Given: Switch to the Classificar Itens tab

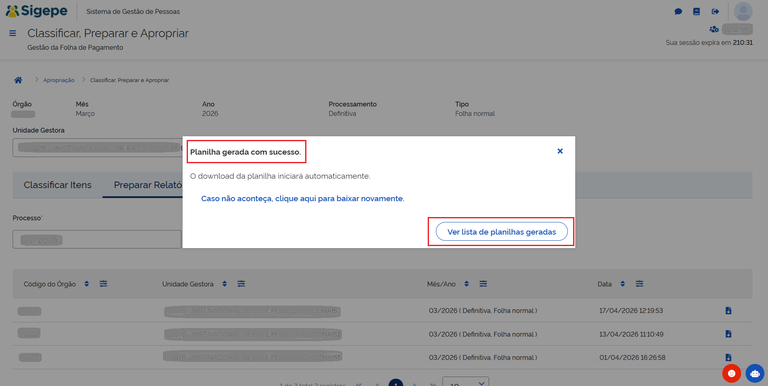Looking at the screenshot, I should (57, 185).
